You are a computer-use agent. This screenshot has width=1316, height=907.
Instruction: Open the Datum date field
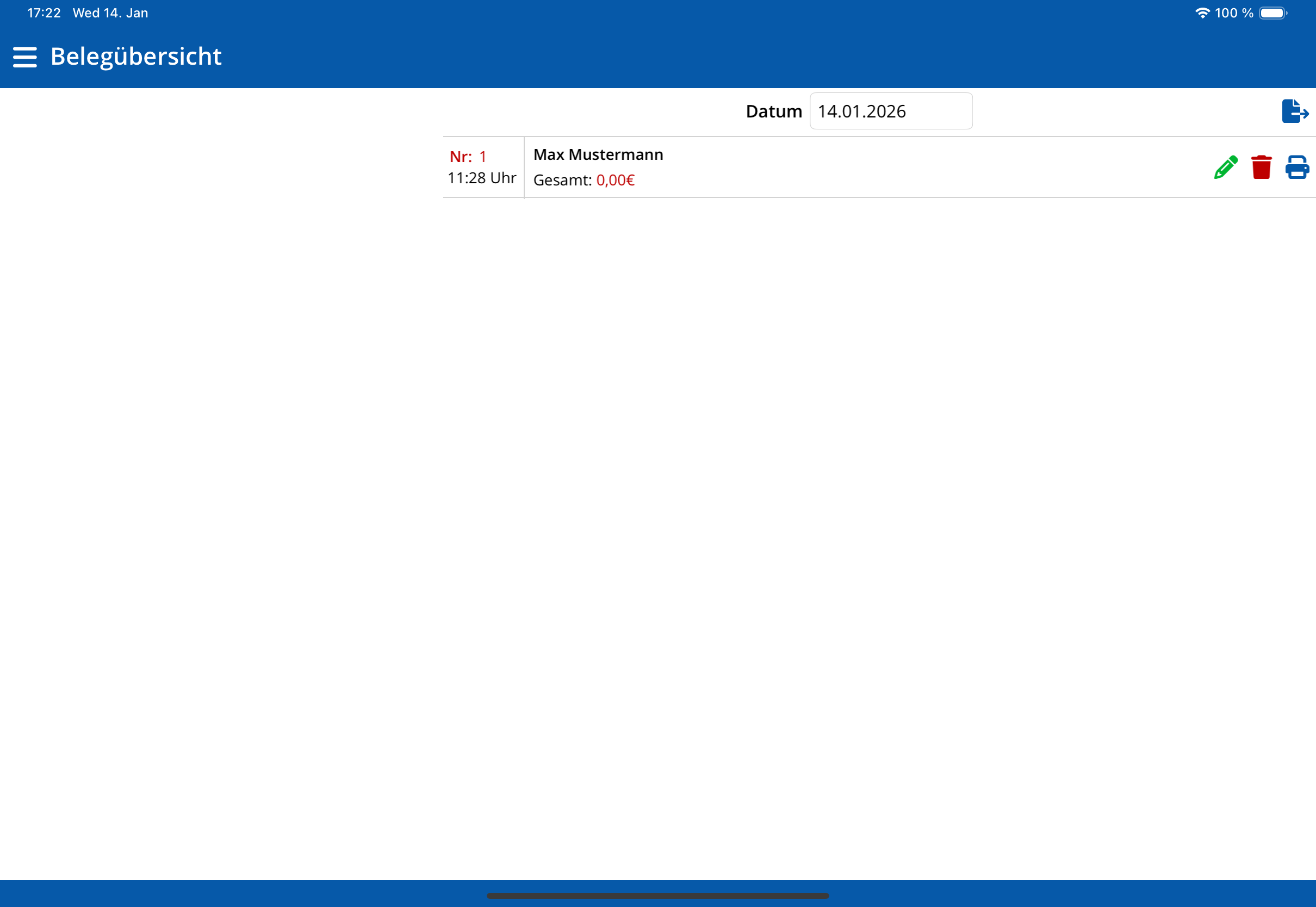click(890, 111)
